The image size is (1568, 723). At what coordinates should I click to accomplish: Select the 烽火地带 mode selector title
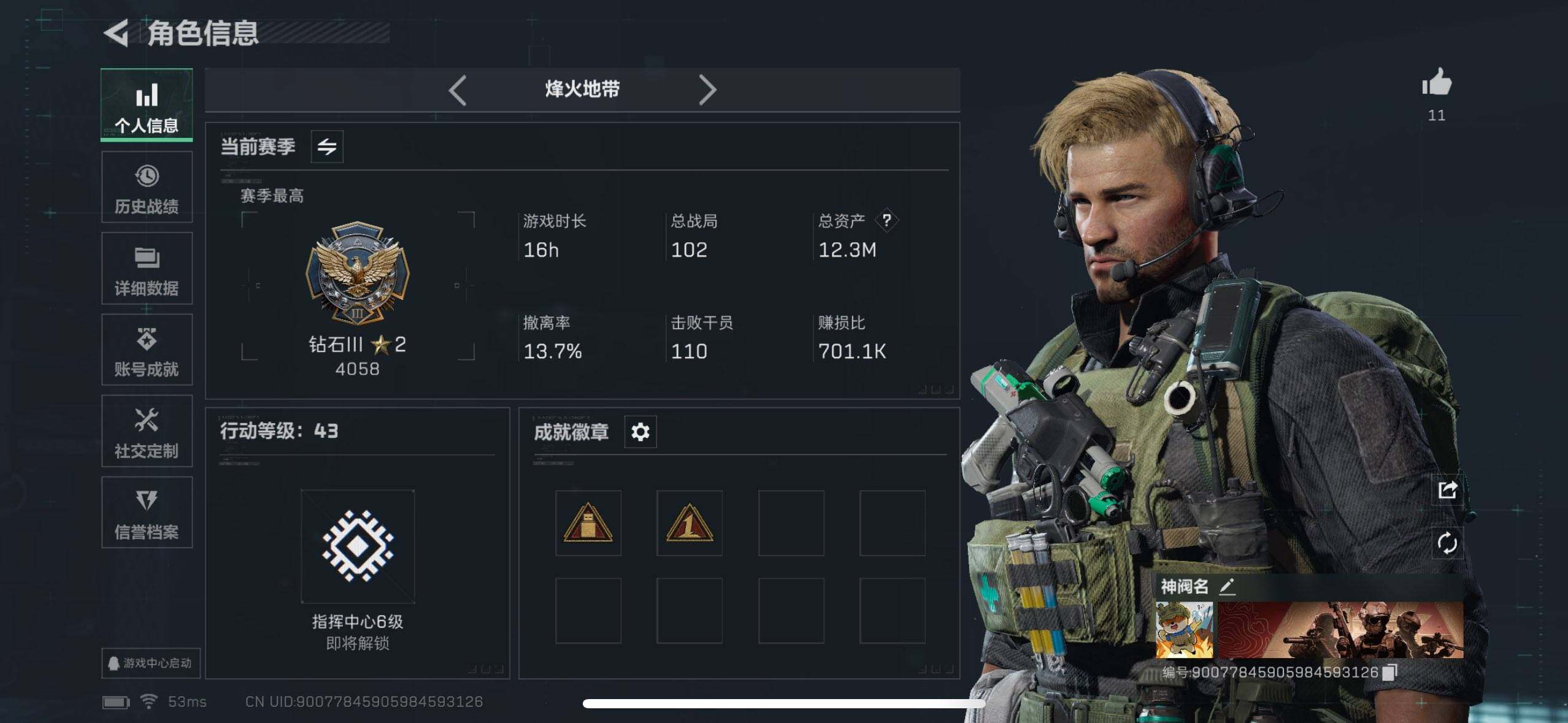pyautogui.click(x=582, y=90)
